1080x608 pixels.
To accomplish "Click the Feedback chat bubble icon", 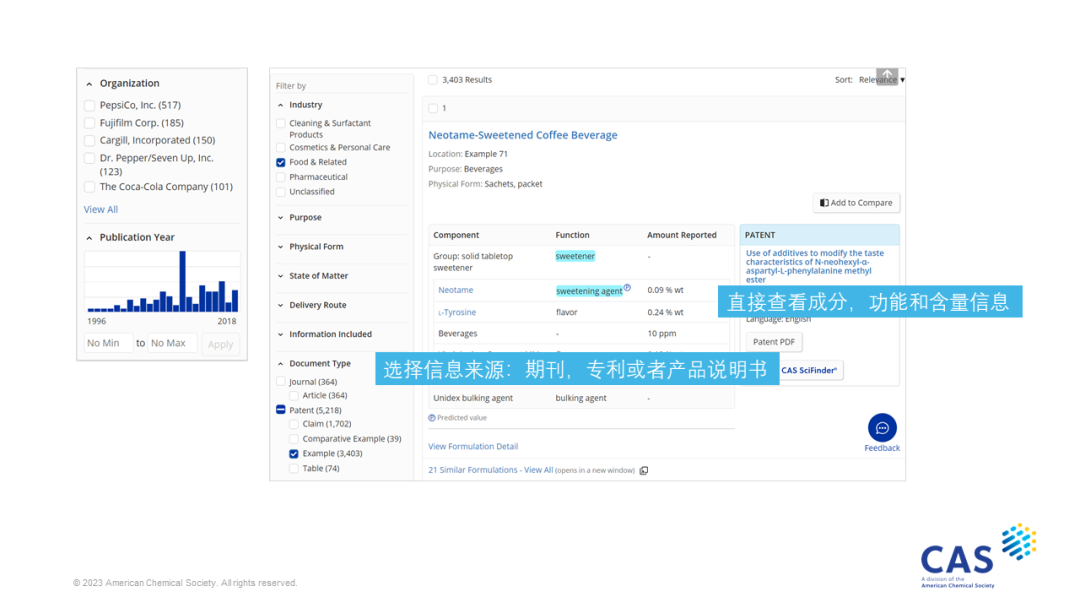I will pos(882,428).
